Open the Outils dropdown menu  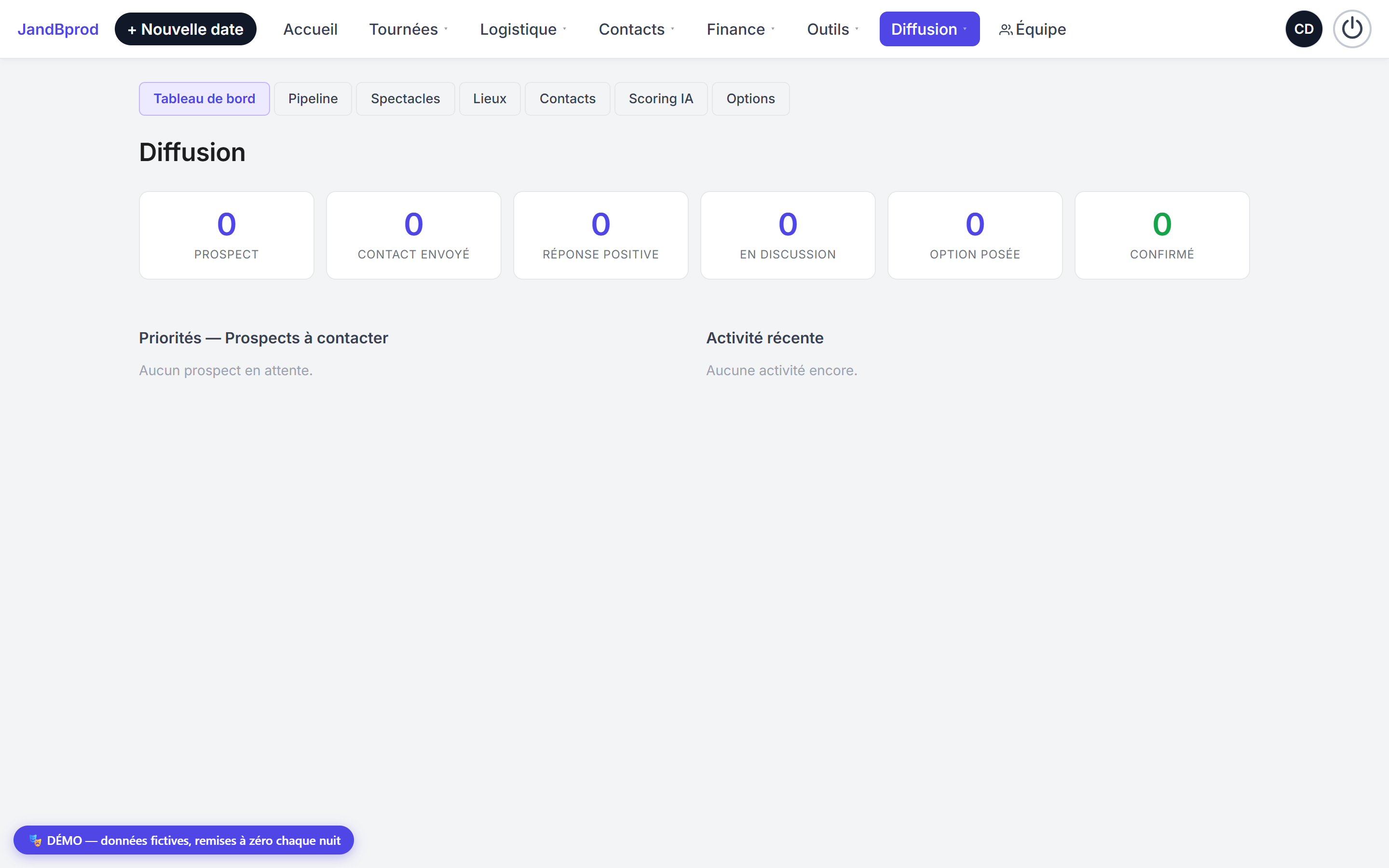click(x=832, y=29)
